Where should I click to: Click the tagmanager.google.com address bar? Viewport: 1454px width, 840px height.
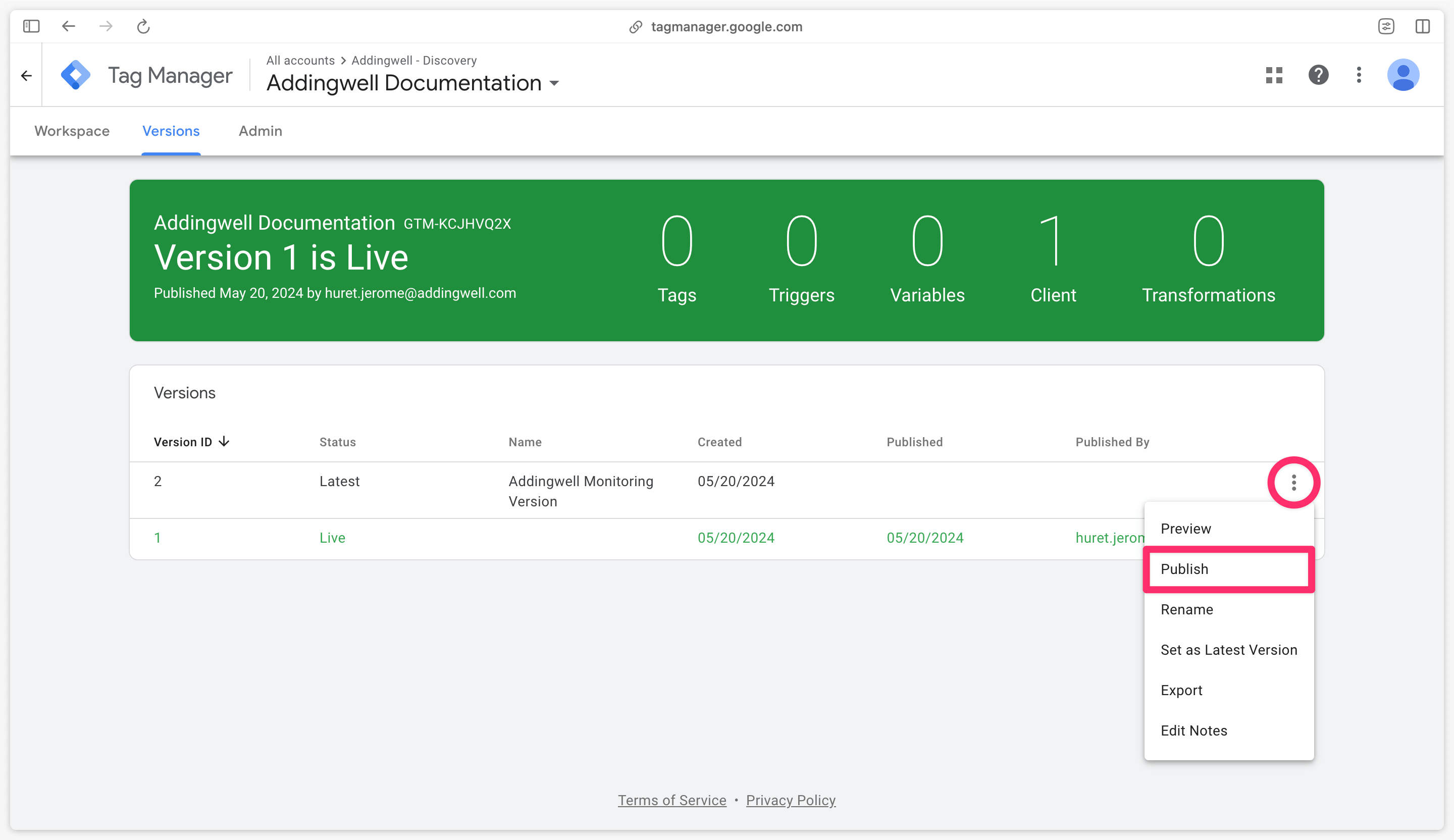pyautogui.click(x=726, y=27)
